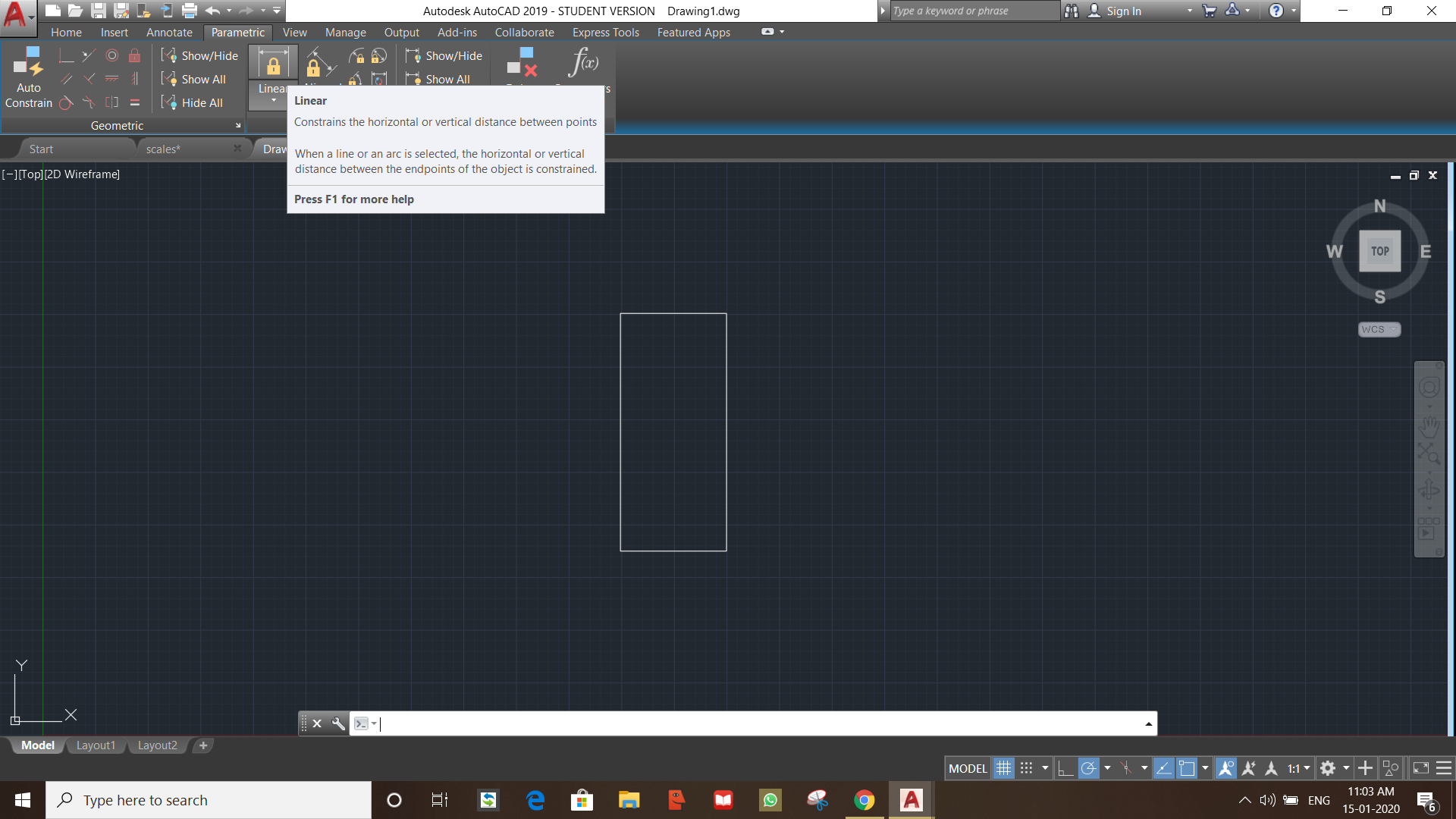Click the Plot (print) icon

(190, 11)
